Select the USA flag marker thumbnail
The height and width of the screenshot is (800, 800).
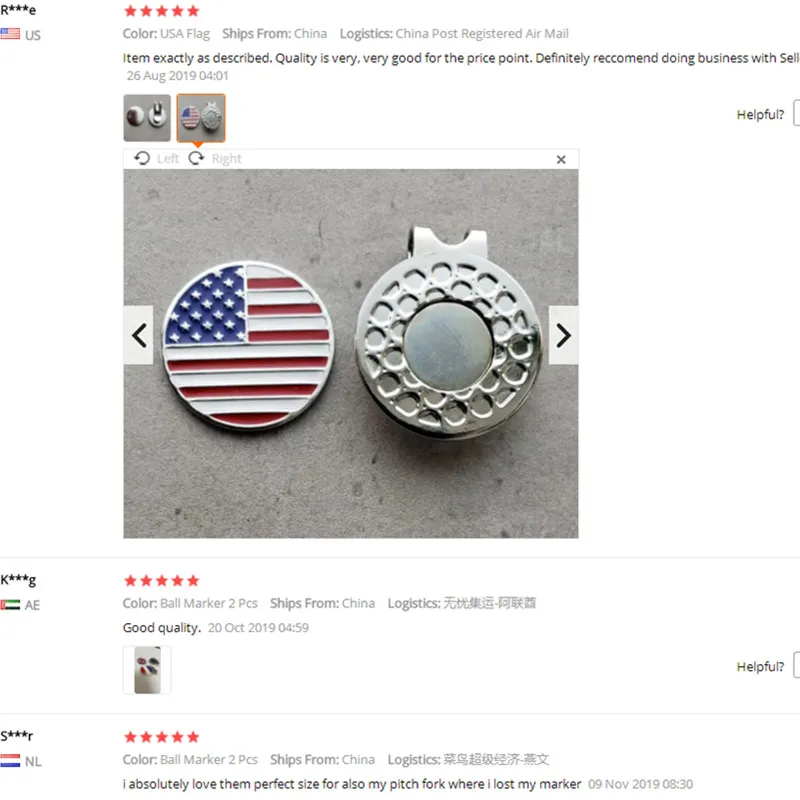(201, 117)
